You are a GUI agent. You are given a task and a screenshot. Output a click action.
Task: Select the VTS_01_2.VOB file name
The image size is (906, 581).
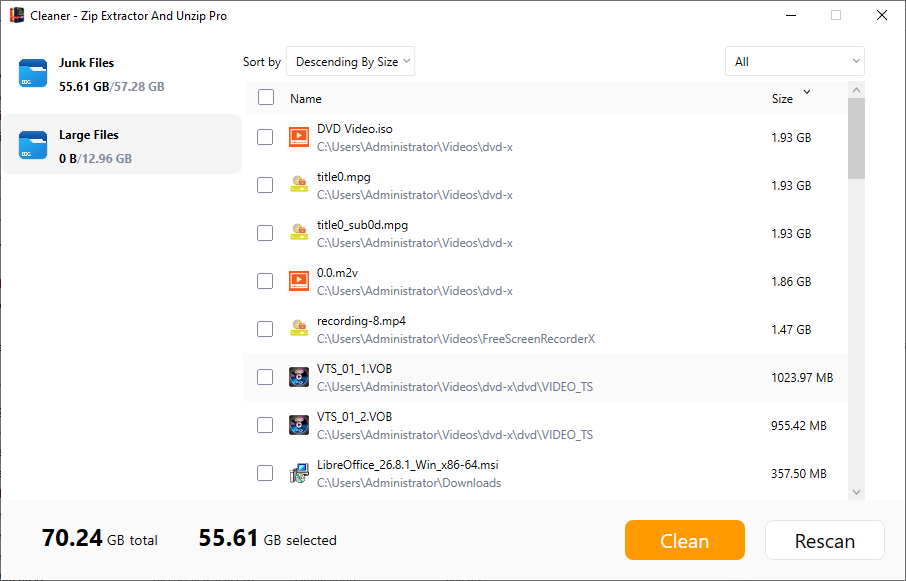pos(354,416)
